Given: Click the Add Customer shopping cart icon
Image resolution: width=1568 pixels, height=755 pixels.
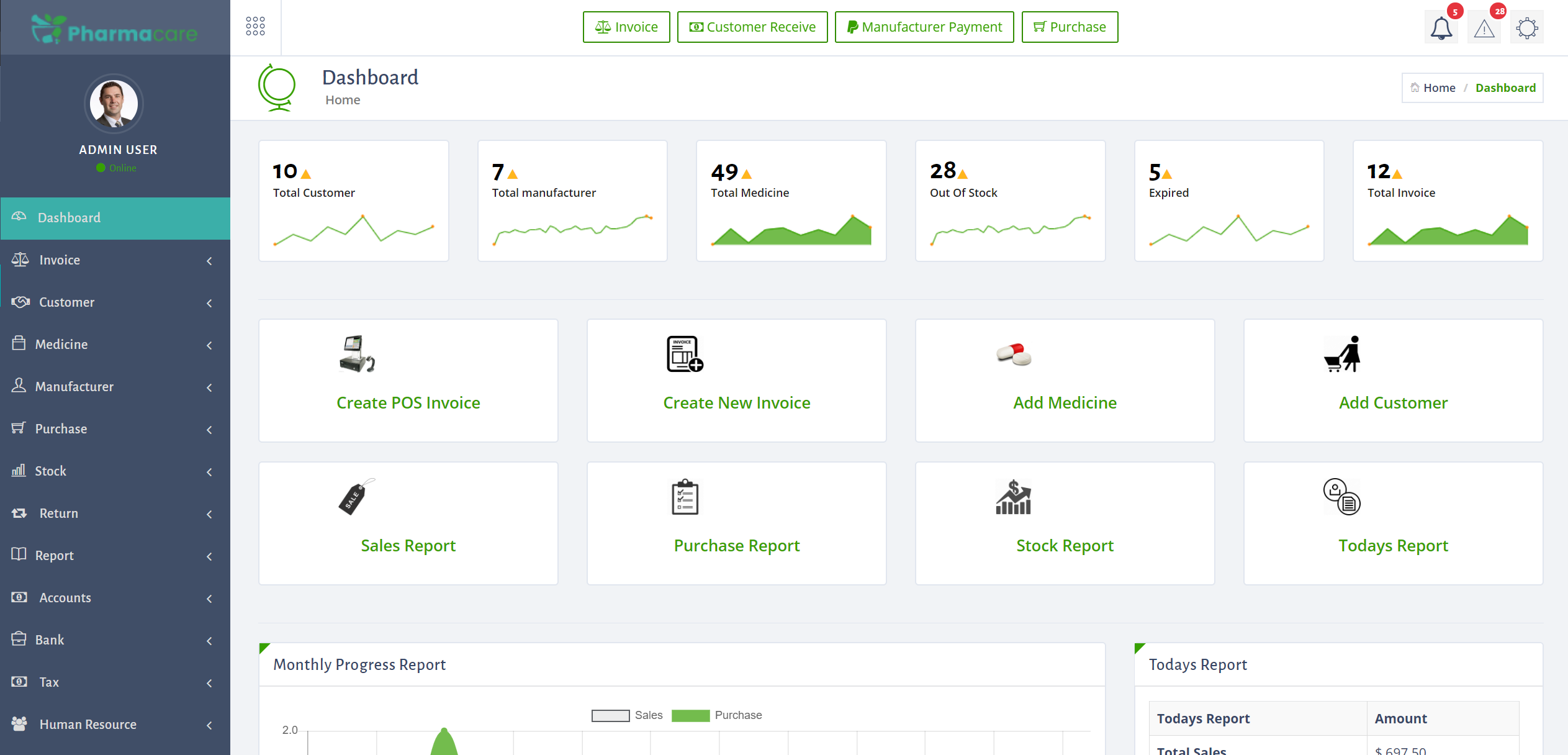Looking at the screenshot, I should [1342, 355].
